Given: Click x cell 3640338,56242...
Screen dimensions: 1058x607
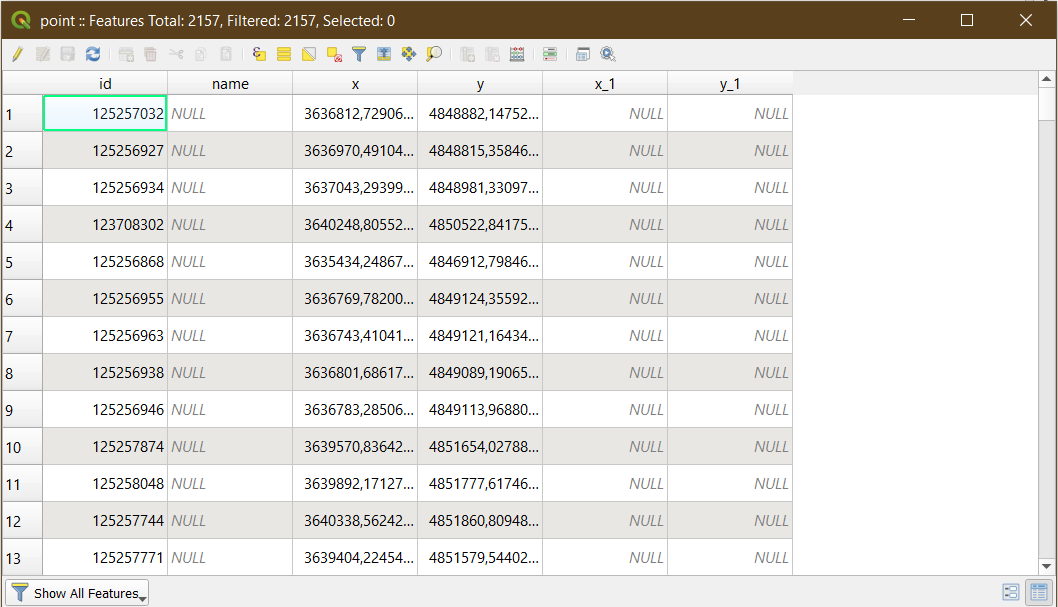Looking at the screenshot, I should (355, 521).
